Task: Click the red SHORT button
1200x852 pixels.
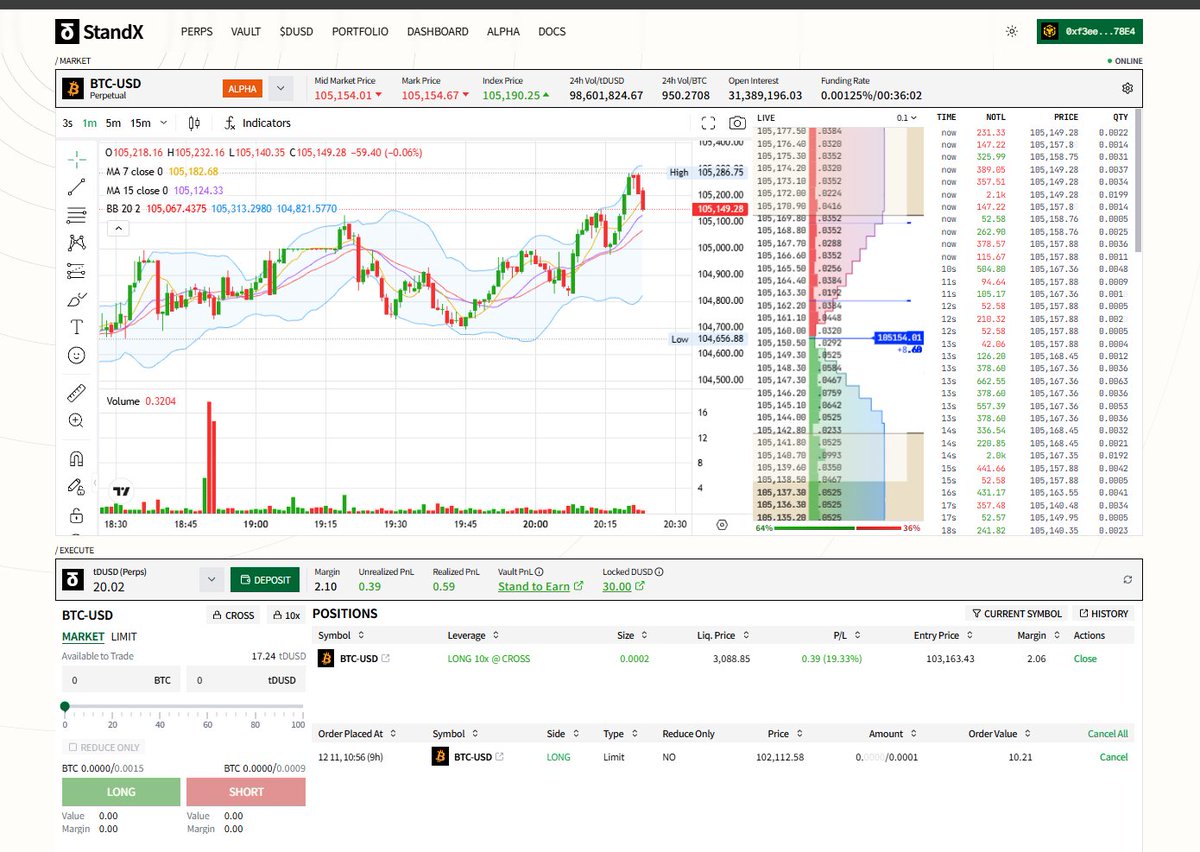Action: (246, 791)
